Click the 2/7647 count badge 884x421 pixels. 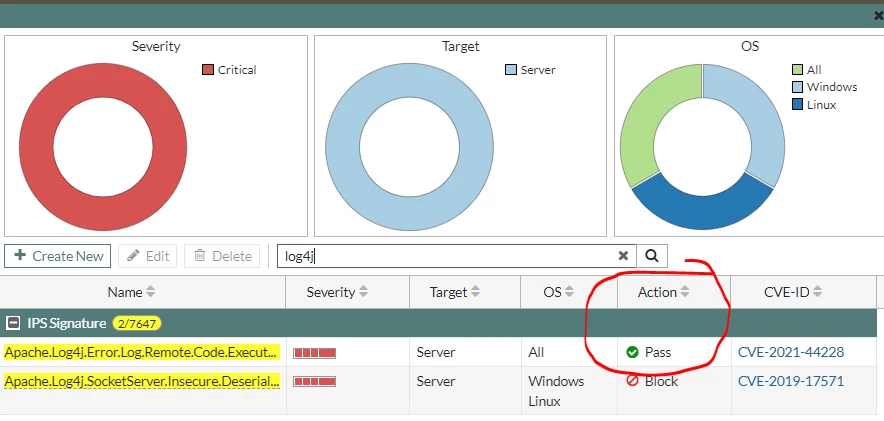[137, 323]
